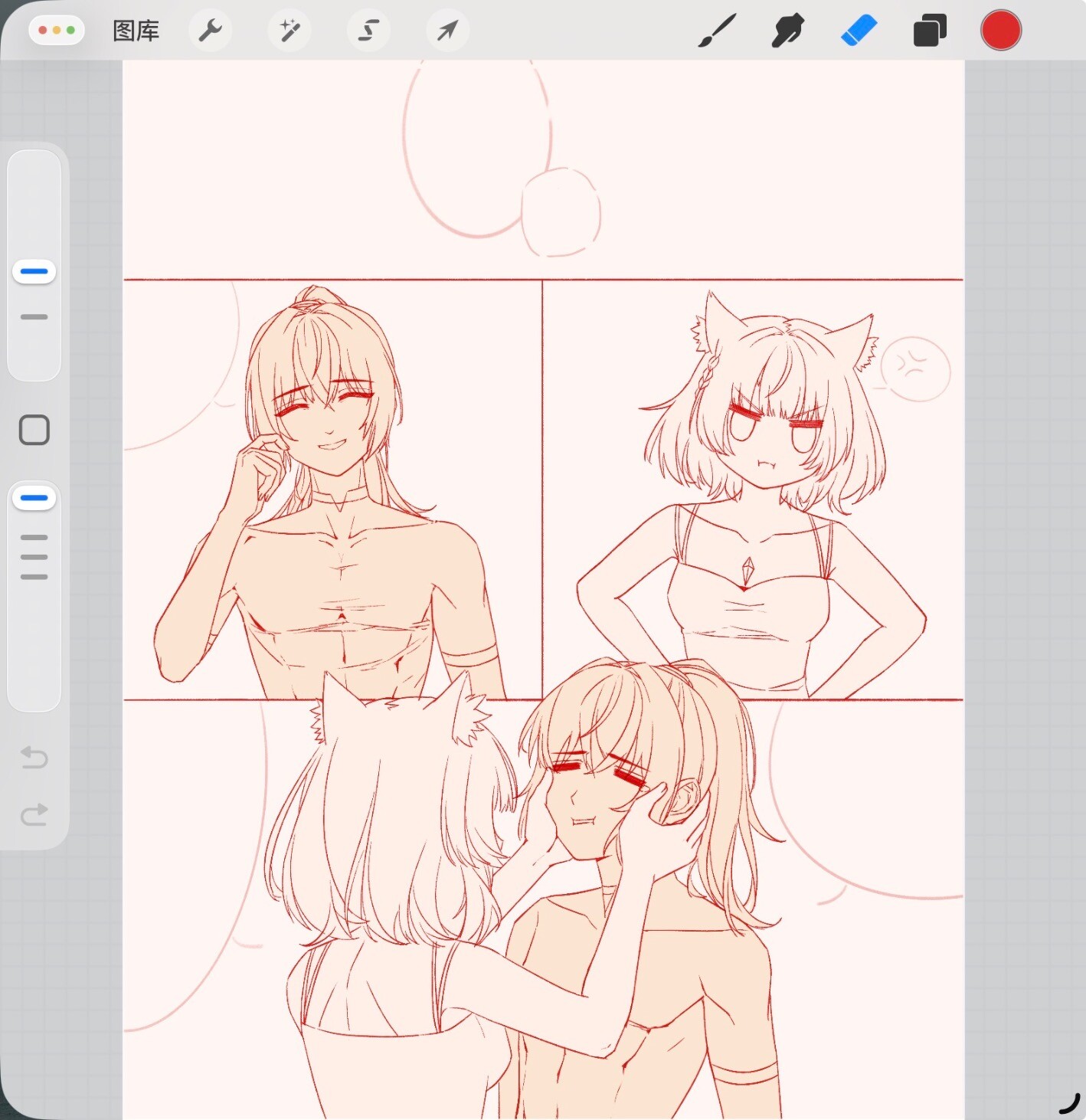Screen dimensions: 1086x1120
Task: Tap the square modify button in sidebar
Action: (34, 430)
